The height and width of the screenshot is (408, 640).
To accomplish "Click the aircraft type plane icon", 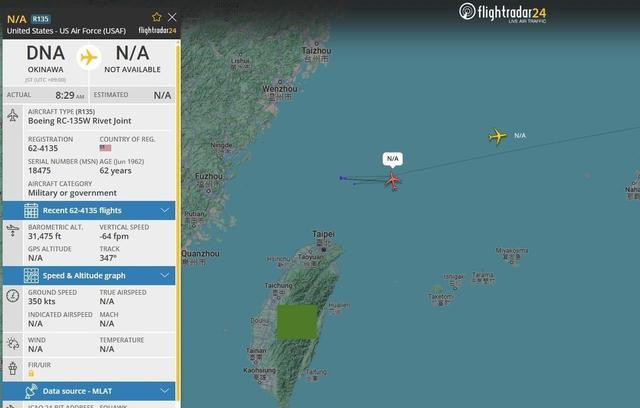I will coord(13,115).
